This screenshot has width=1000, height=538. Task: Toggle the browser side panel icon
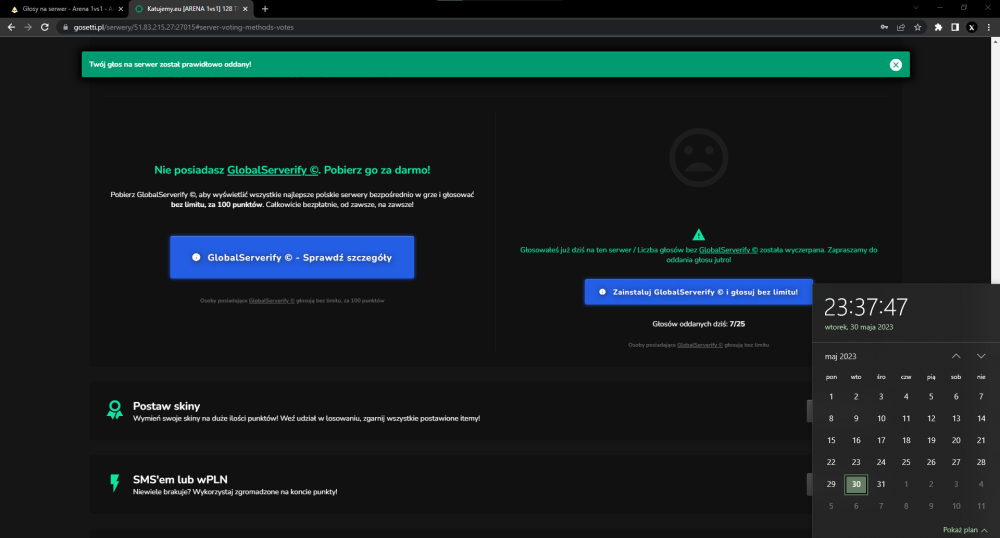point(955,27)
